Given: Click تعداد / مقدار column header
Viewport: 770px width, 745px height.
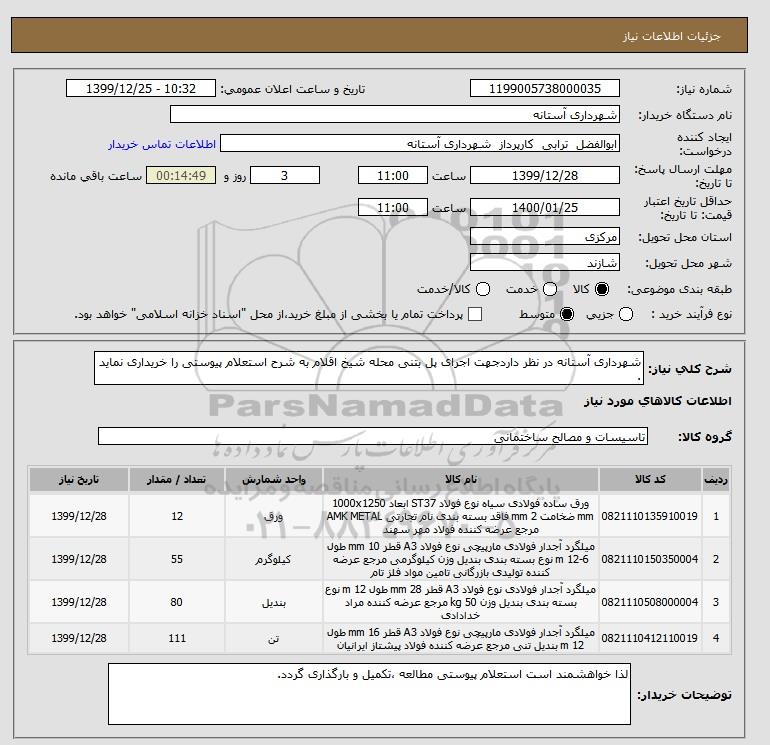Looking at the screenshot, I should pyautogui.click(x=177, y=480).
